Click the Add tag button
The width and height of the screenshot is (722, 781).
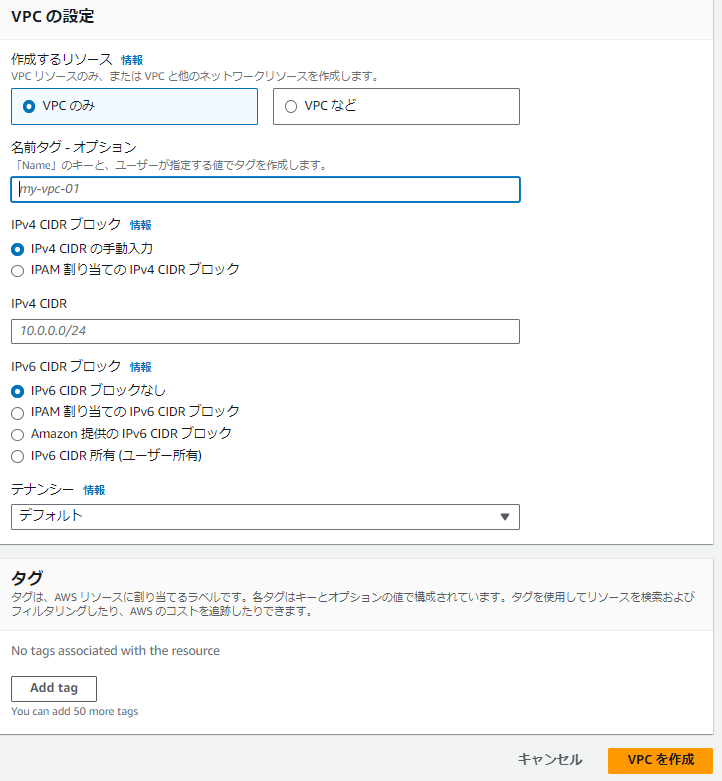[x=54, y=688]
